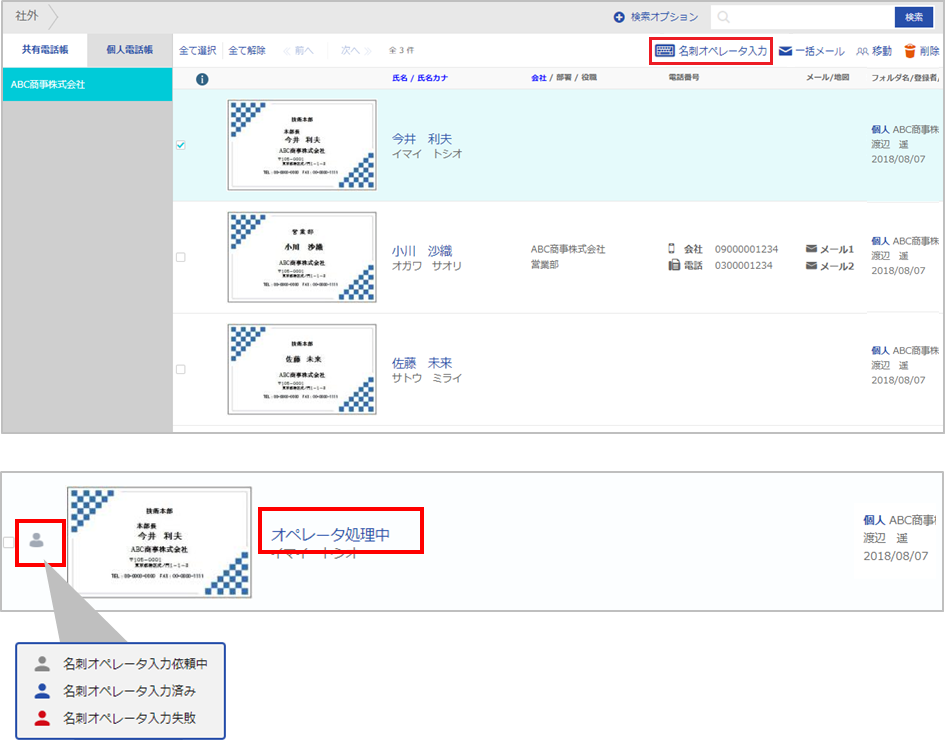Image resolution: width=945 pixels, height=741 pixels.
Task: Check the checkbox for 小川 沙織
Action: [180, 257]
